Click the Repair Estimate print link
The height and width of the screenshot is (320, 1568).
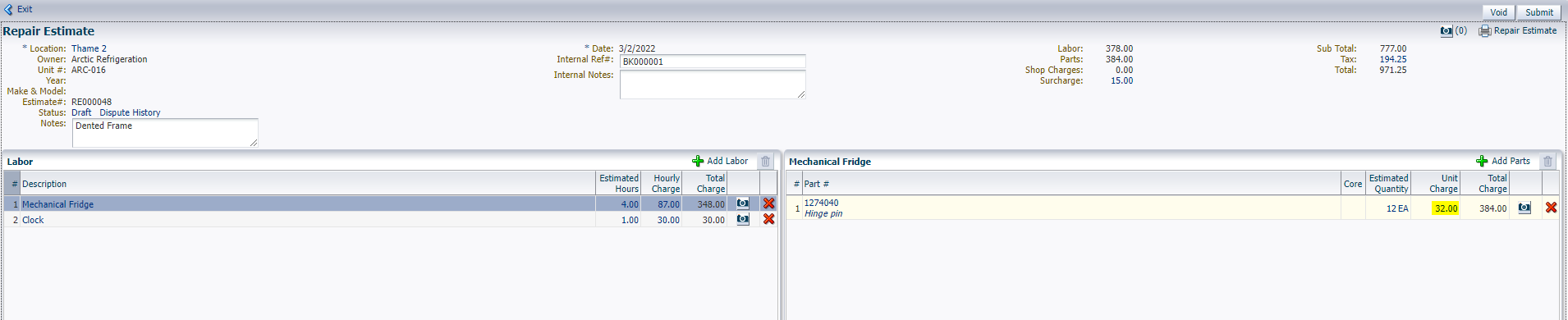coord(1525,31)
